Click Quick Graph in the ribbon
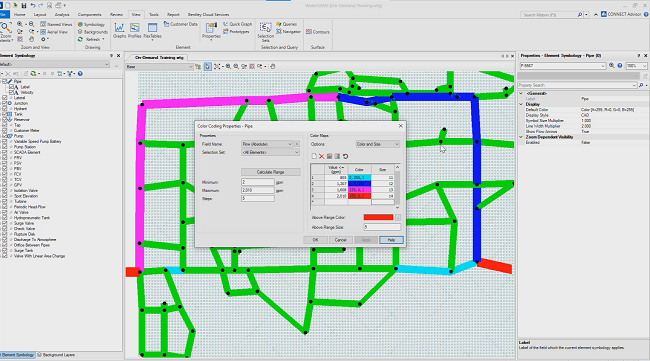The width and height of the screenshot is (650, 361). coord(238,24)
